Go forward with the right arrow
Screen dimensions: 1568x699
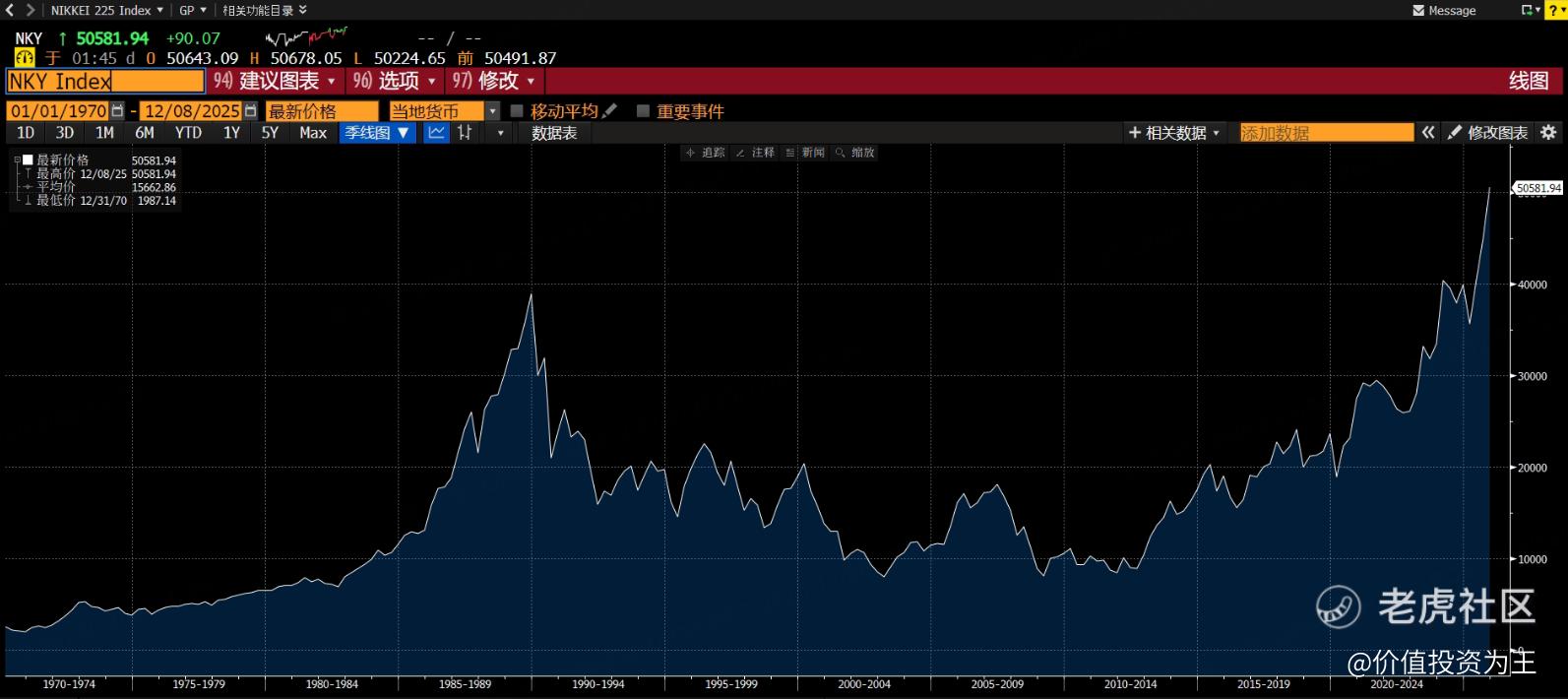point(30,10)
